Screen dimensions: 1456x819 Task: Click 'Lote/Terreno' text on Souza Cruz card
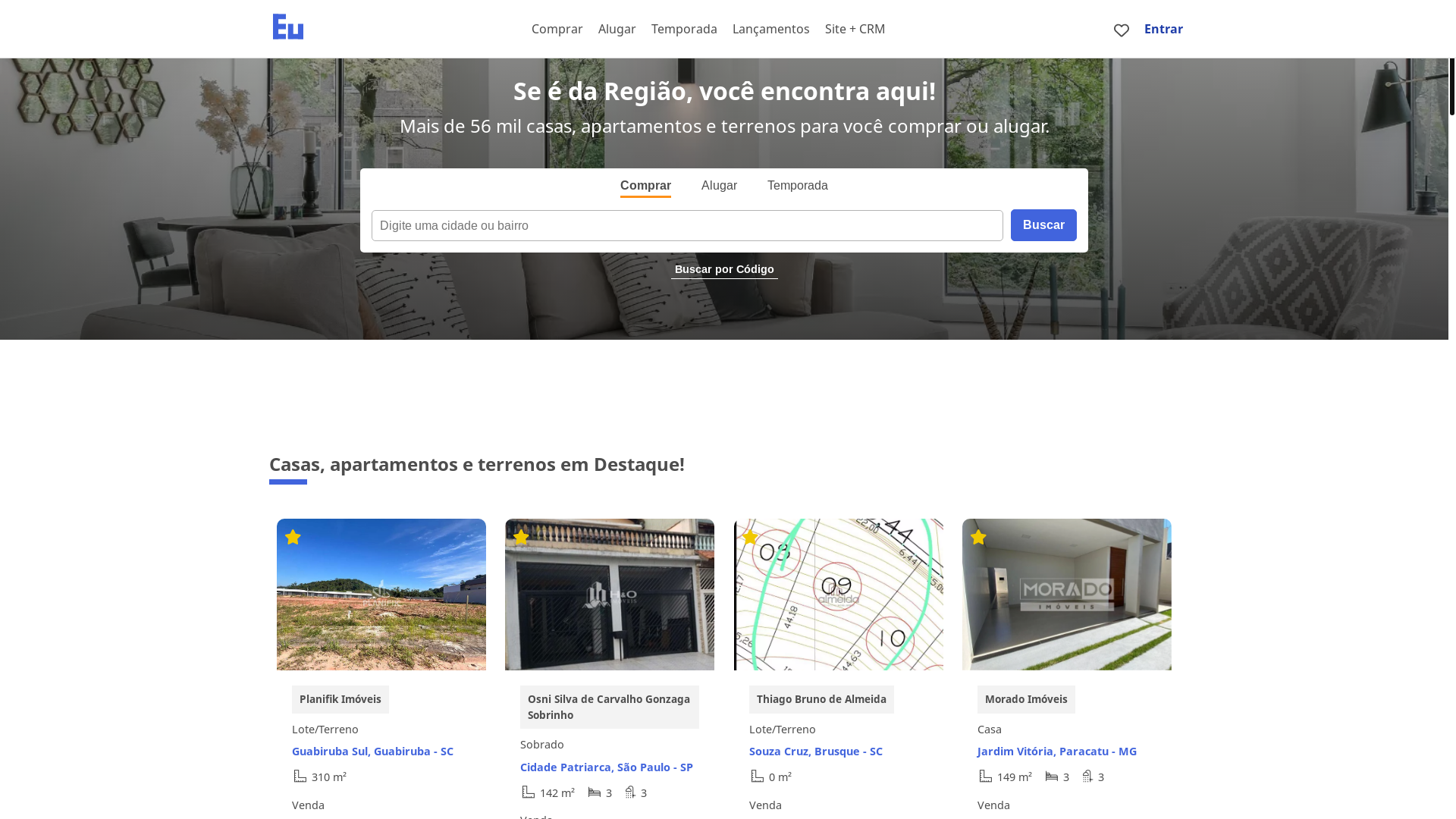(783, 729)
